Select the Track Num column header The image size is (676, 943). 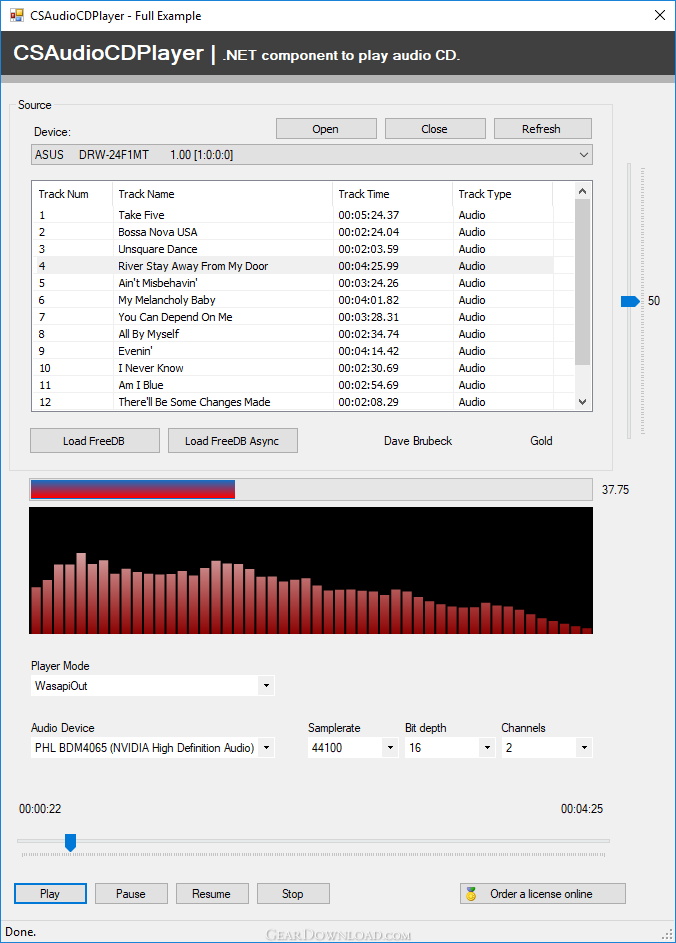[x=72, y=194]
